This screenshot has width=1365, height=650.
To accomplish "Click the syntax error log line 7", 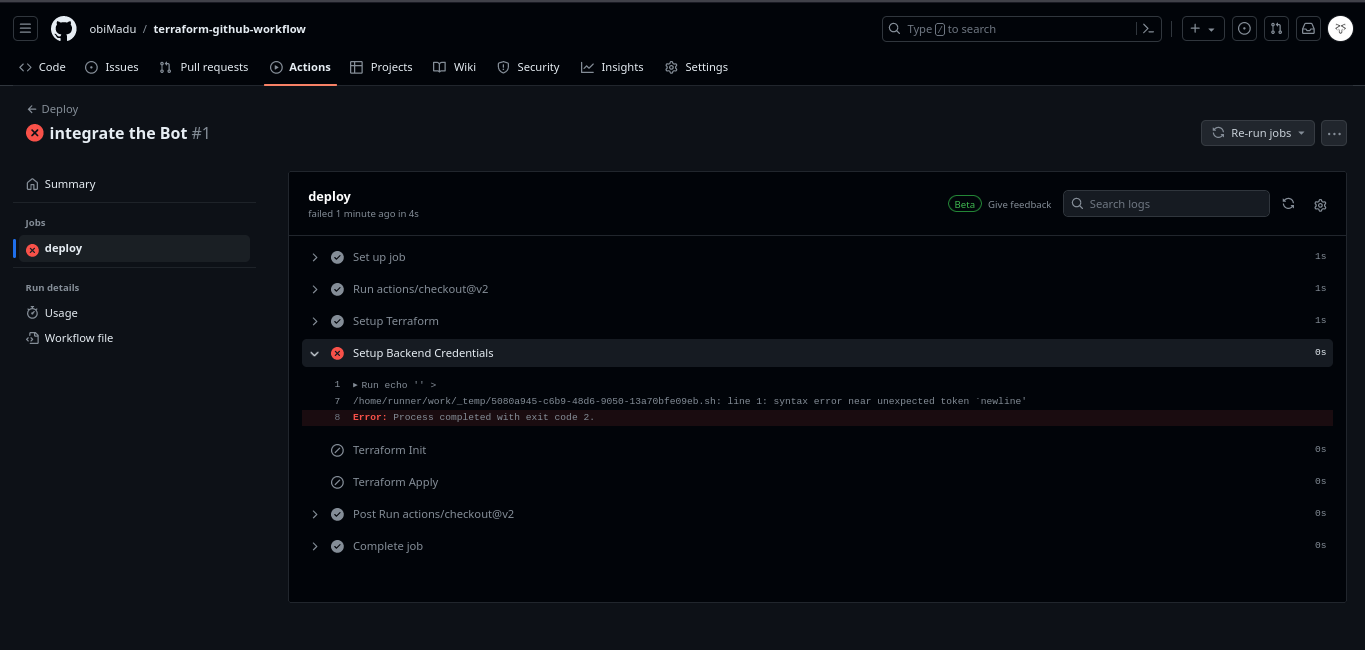I will point(817,401).
